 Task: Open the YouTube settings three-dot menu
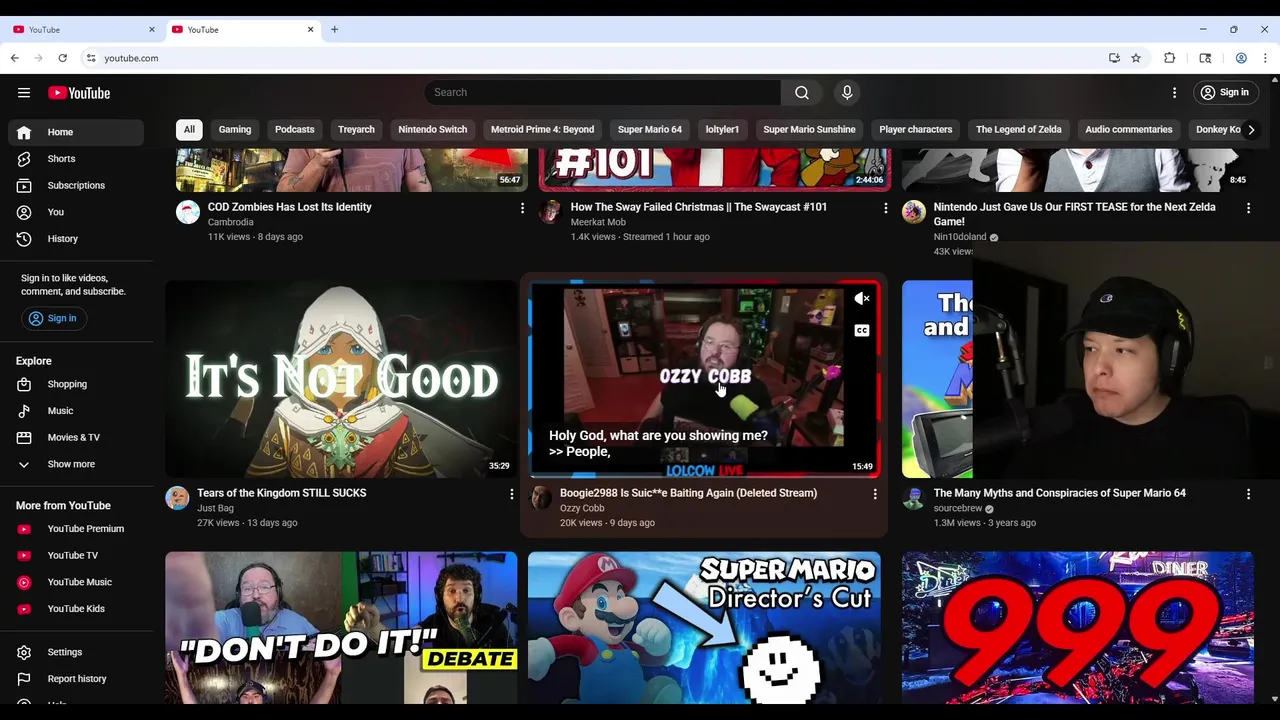click(x=1175, y=93)
